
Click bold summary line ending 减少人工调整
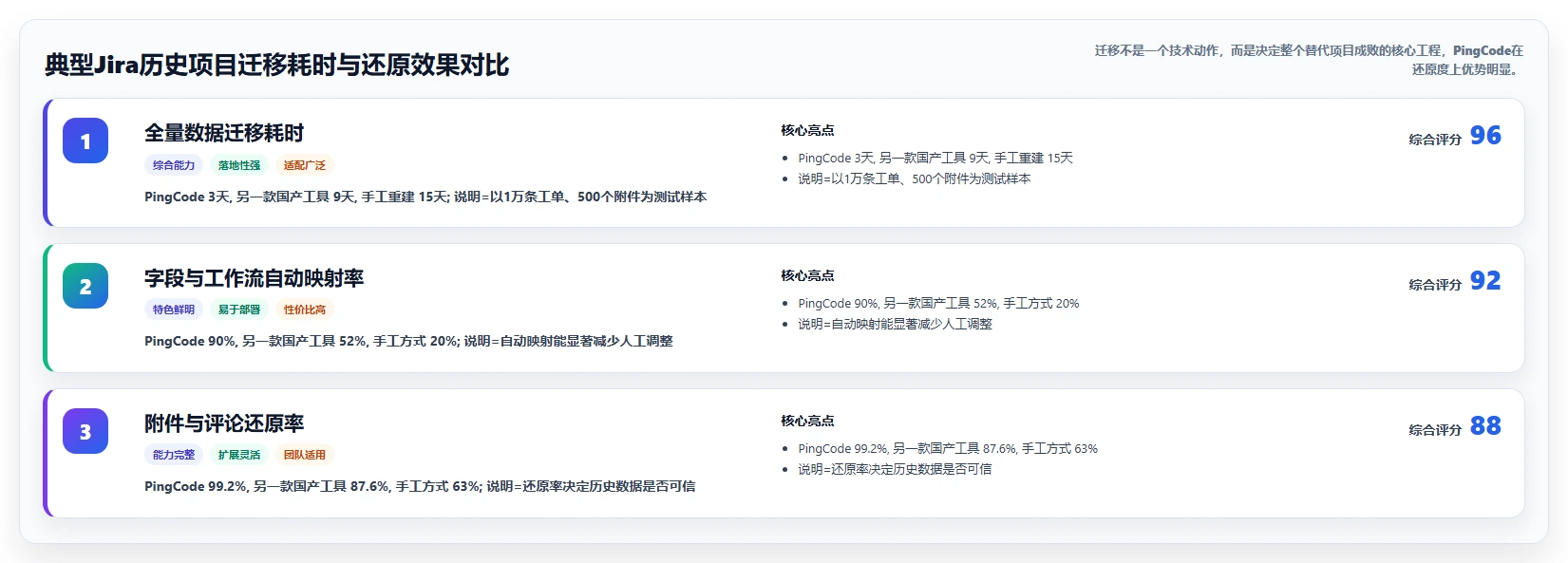(408, 341)
